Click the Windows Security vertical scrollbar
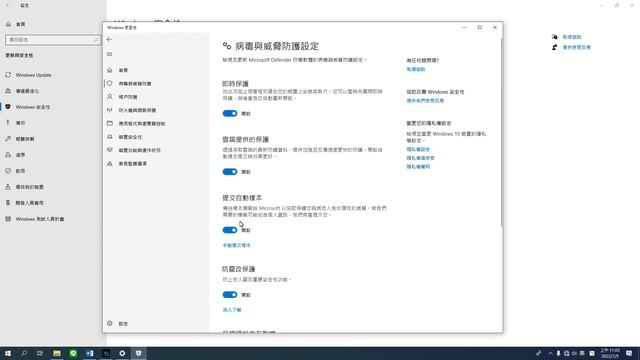This screenshot has height=360, width=640. [x=501, y=133]
